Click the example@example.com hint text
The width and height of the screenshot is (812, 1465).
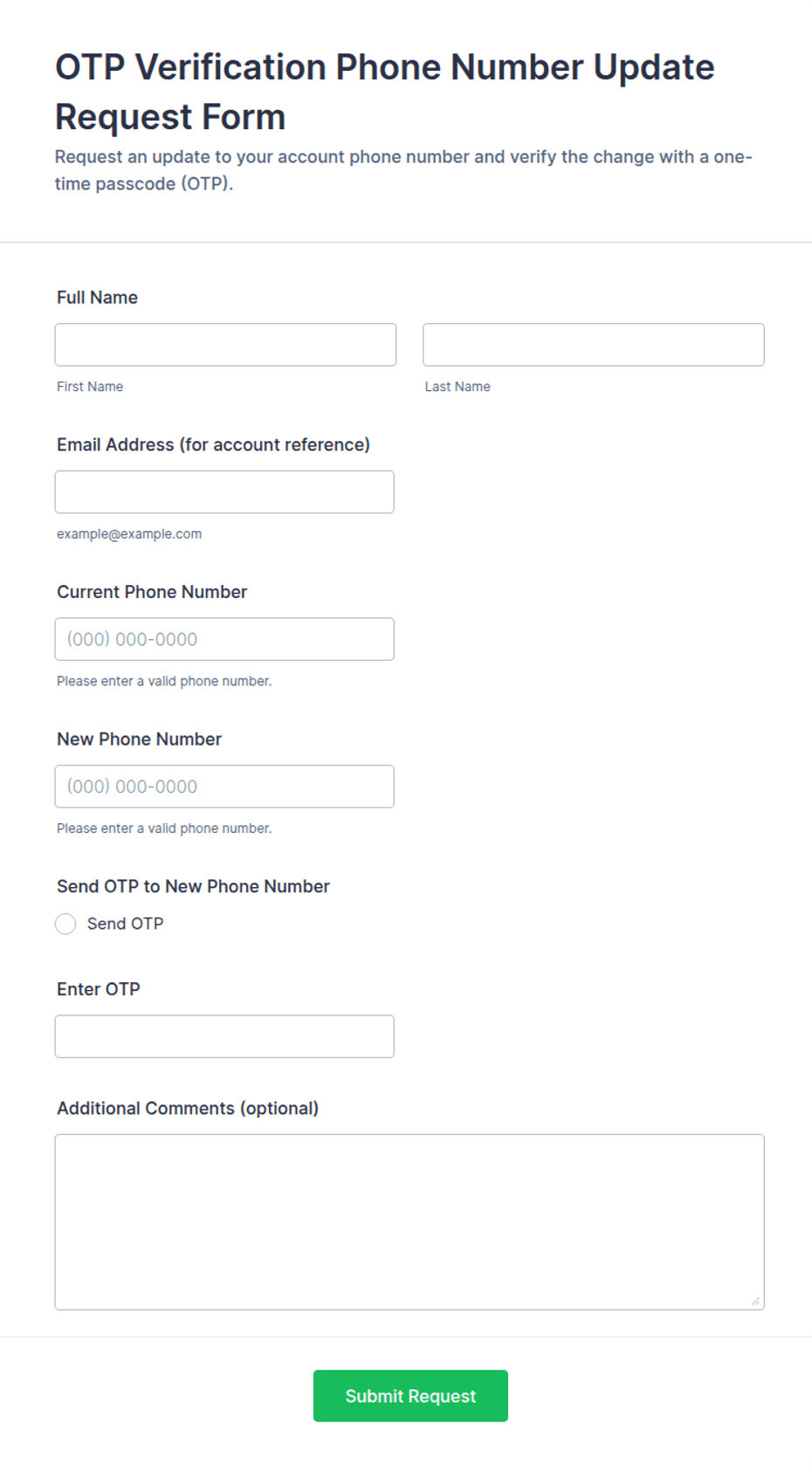coord(129,534)
